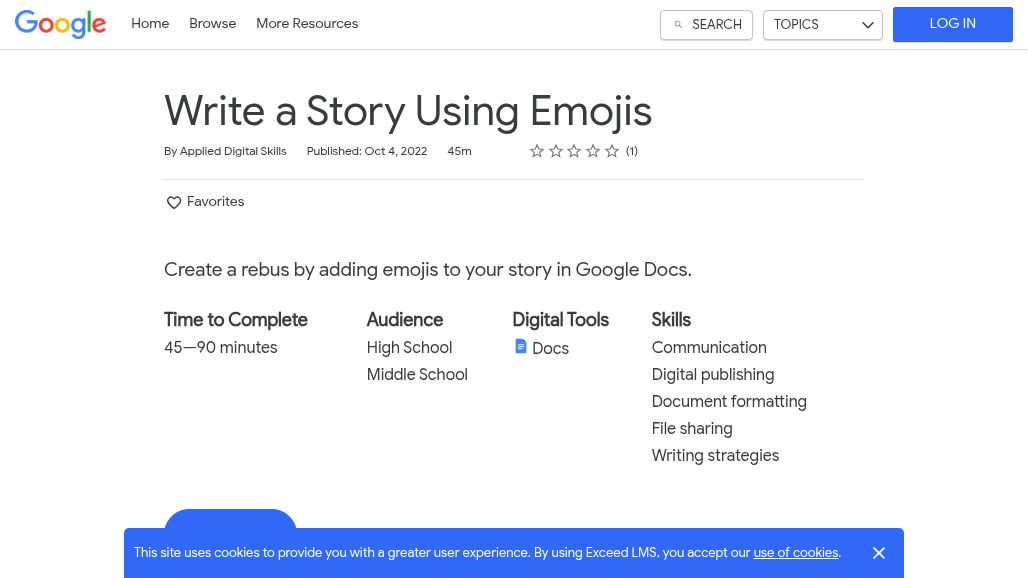Open the use of cookies link

pyautogui.click(x=796, y=552)
